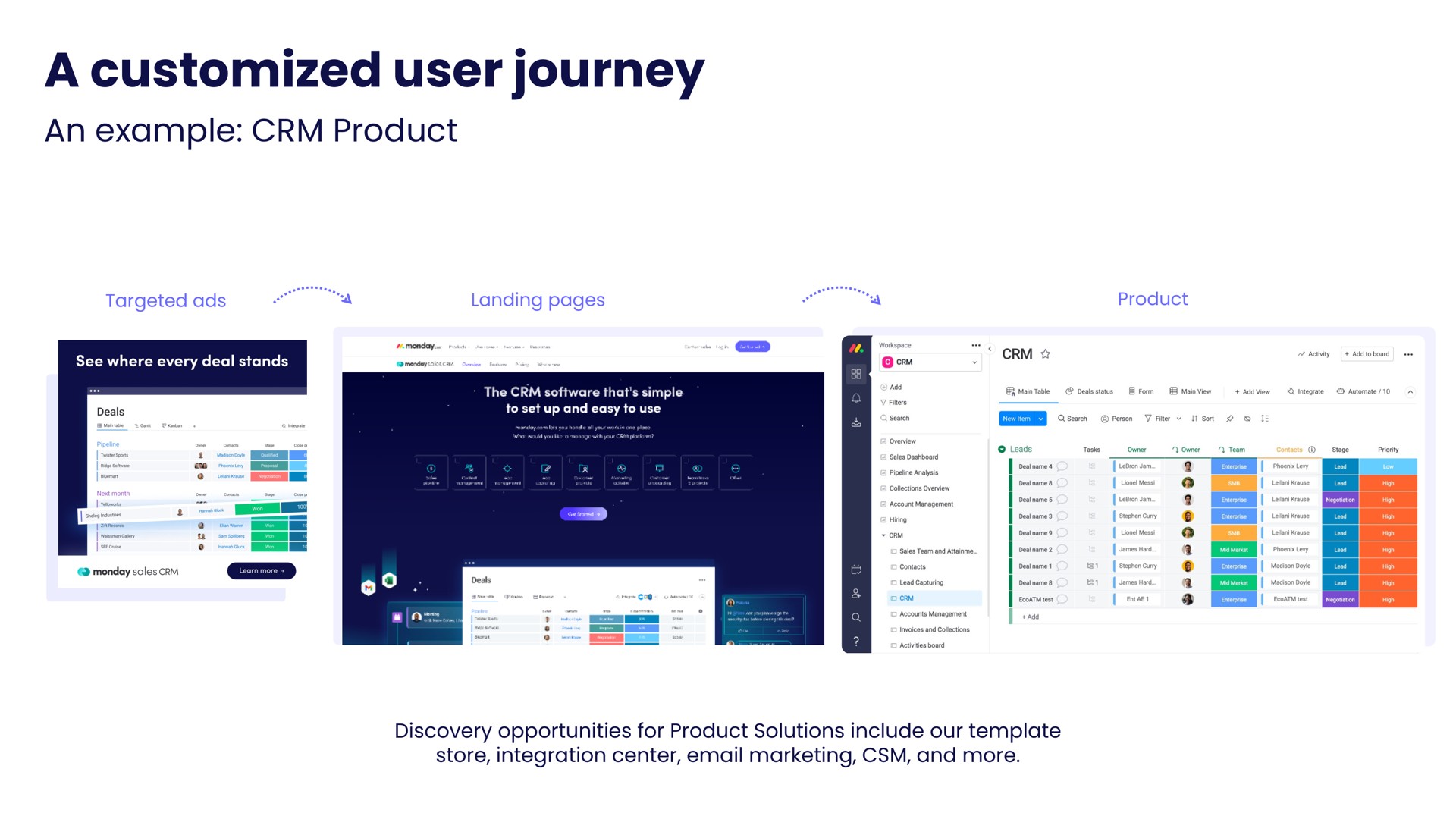The image size is (1456, 819).
Task: Toggle the Sales Team and Attainme... visibility
Action: (x=893, y=550)
